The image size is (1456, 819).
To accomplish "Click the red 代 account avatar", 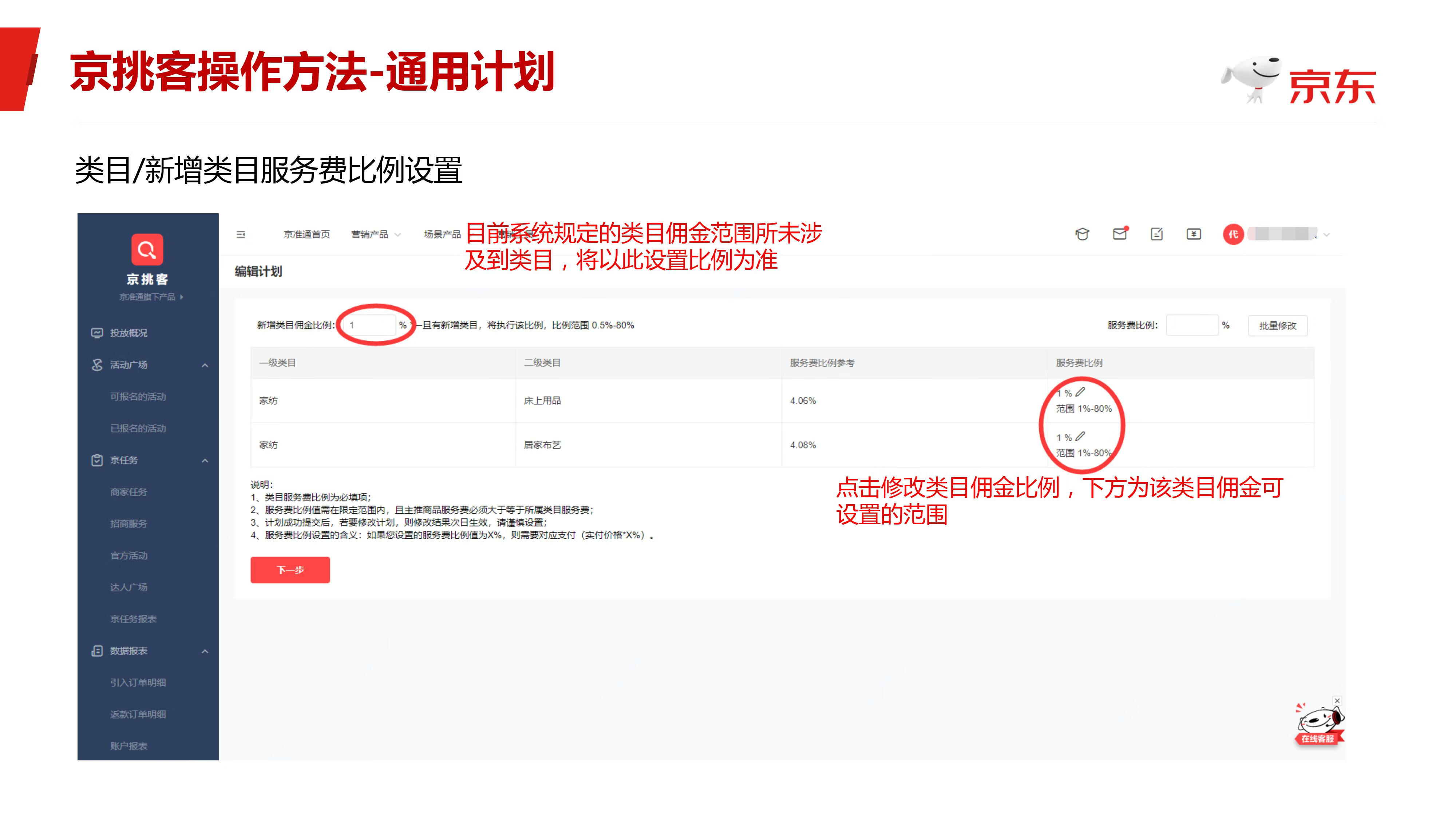I will click(x=1233, y=234).
